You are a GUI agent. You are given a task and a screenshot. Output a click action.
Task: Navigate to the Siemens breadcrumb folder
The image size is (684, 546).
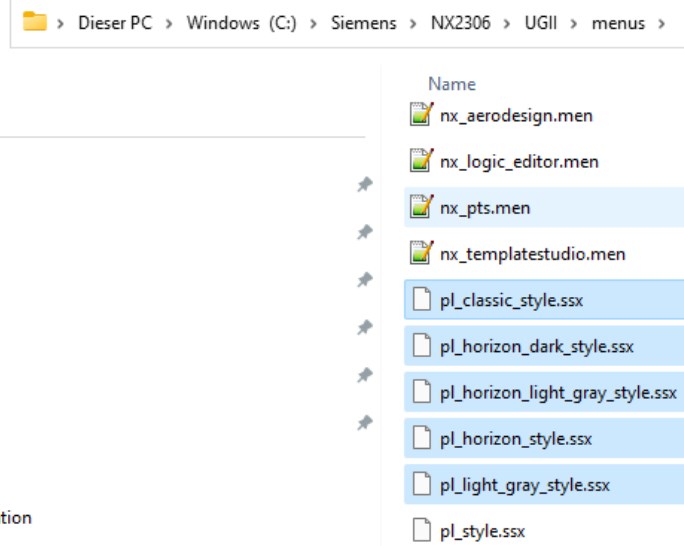363,23
